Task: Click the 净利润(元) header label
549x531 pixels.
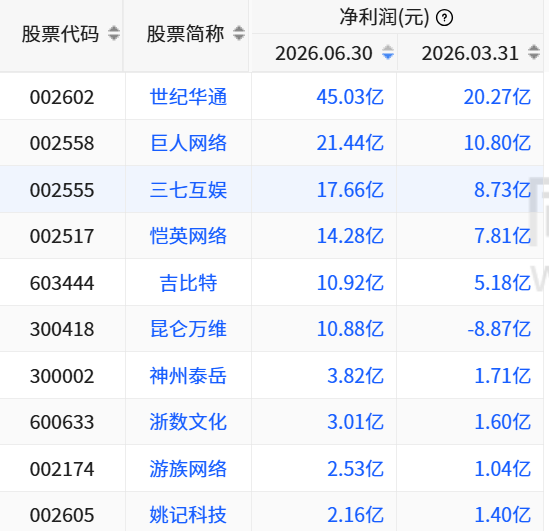Action: click(x=384, y=17)
